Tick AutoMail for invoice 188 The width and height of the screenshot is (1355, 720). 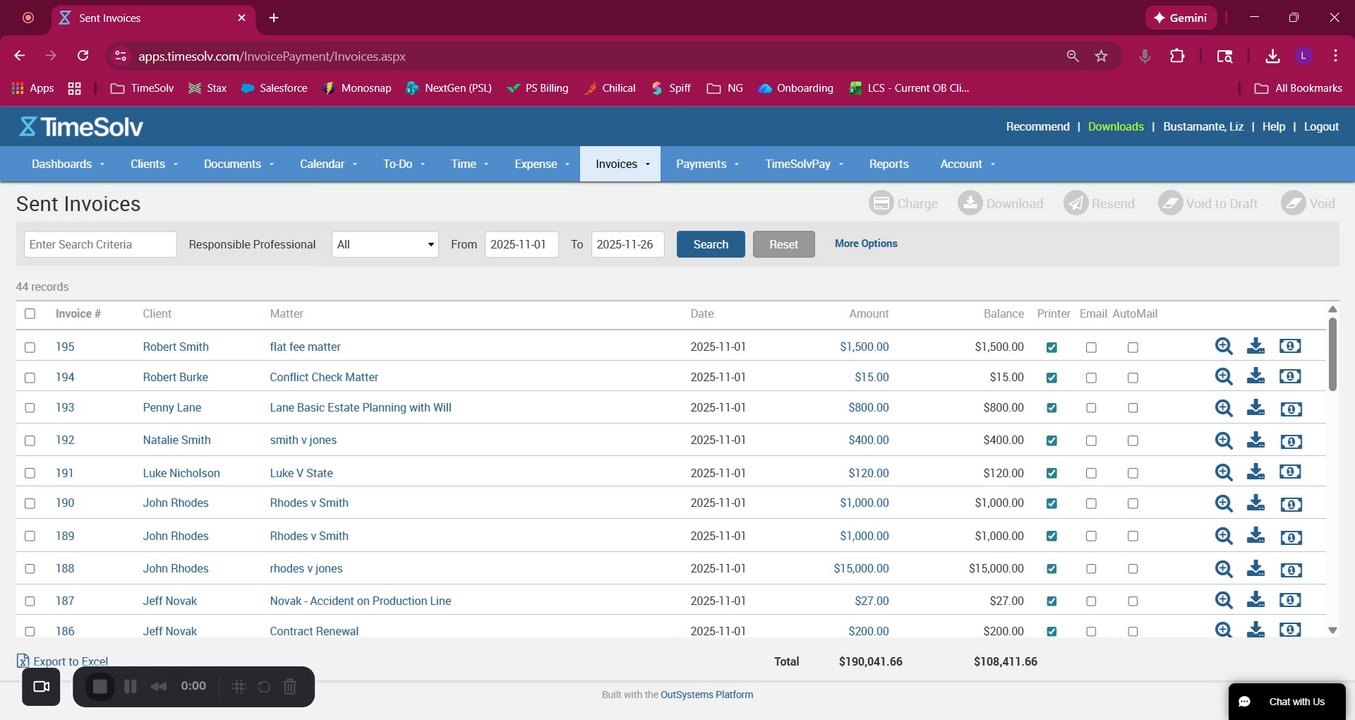coord(1133,569)
